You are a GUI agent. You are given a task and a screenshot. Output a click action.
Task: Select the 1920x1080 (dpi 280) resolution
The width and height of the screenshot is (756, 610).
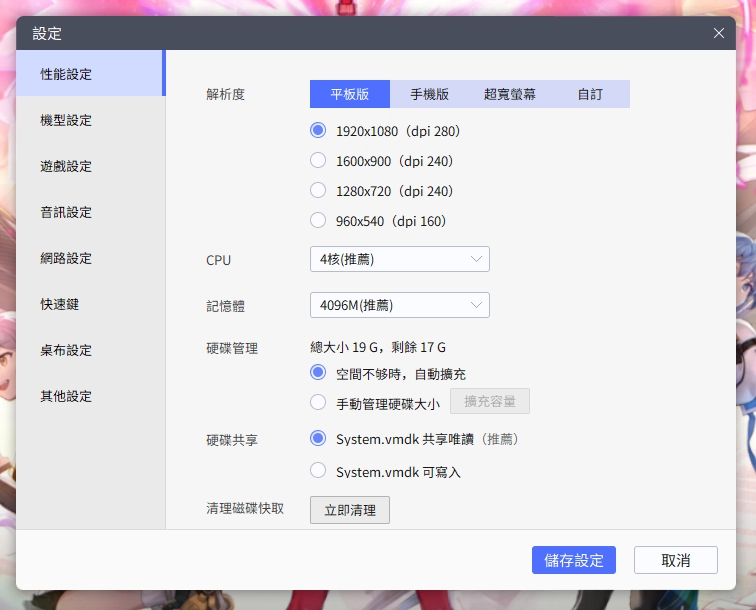pyautogui.click(x=319, y=130)
